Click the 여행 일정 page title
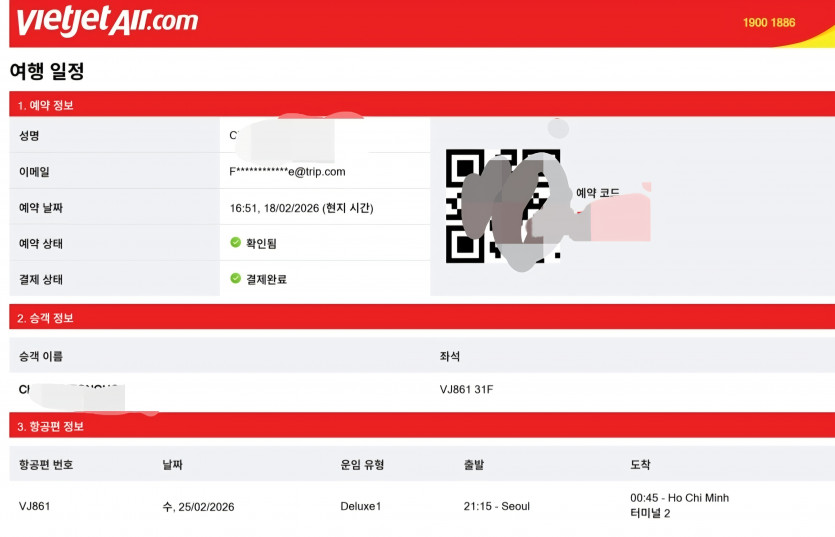Viewport: 835px width, 537px height. 47,70
